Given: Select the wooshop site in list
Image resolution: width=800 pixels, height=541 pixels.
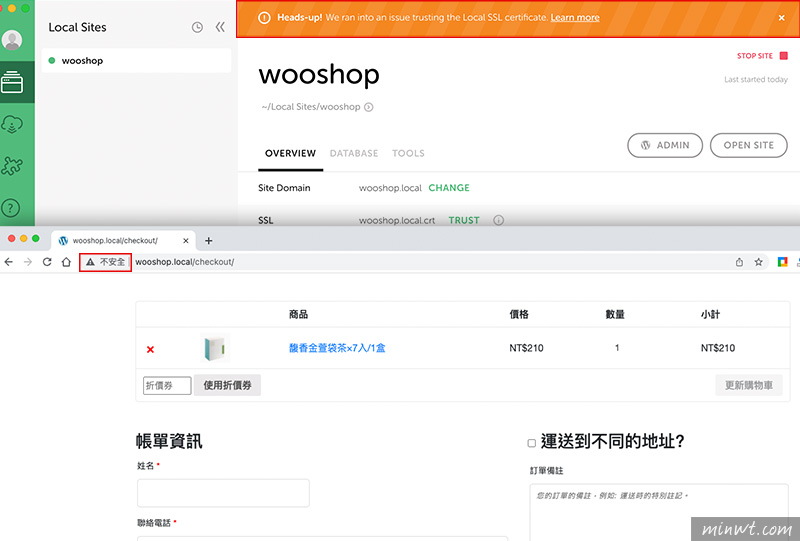Looking at the screenshot, I should [136, 61].
